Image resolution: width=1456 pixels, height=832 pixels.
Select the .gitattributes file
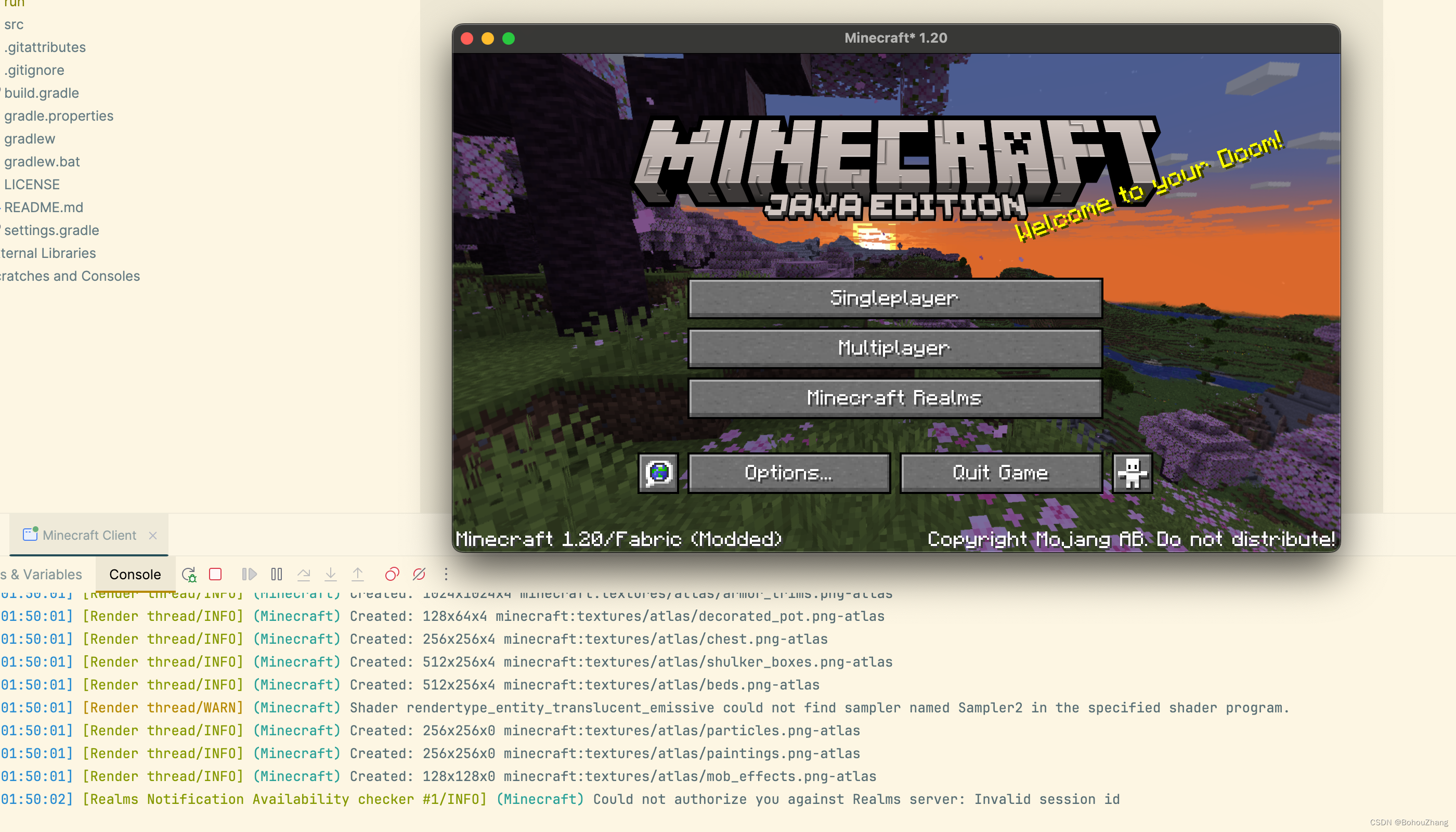(45, 47)
